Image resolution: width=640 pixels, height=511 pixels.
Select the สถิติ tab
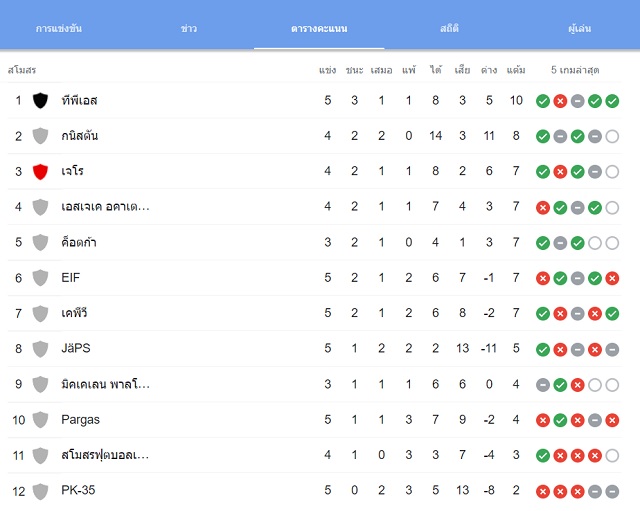(449, 28)
